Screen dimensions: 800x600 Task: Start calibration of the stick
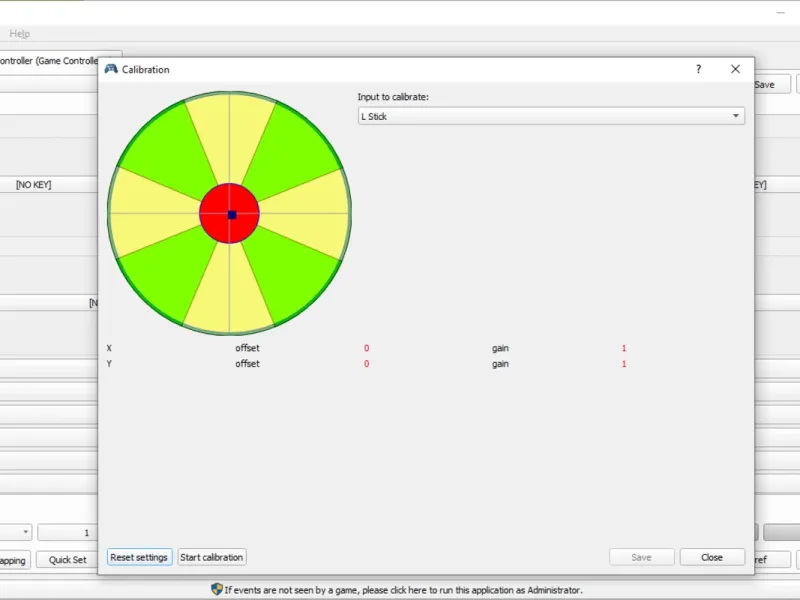click(211, 557)
